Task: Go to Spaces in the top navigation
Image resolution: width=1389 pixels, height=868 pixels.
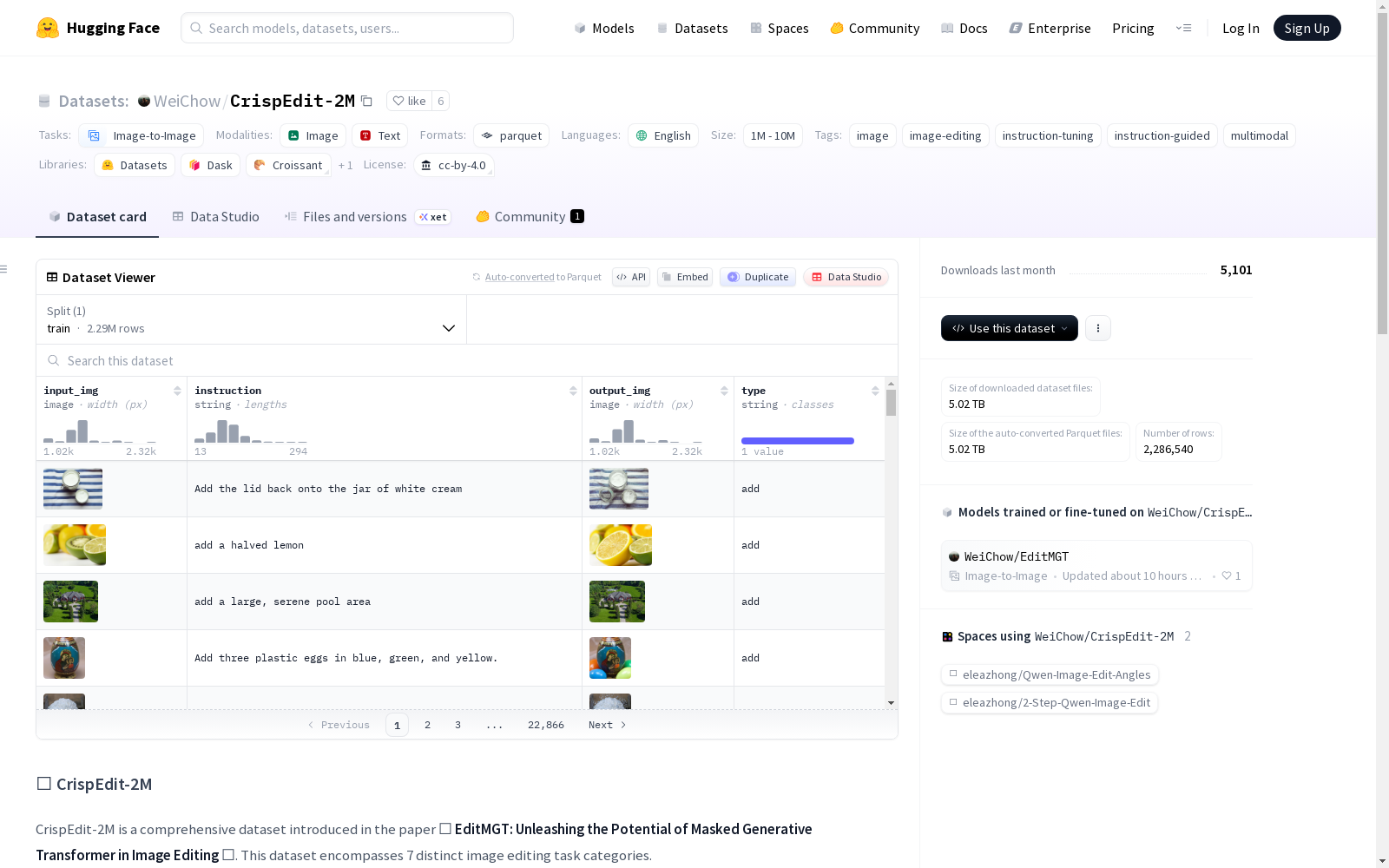Action: click(x=780, y=28)
